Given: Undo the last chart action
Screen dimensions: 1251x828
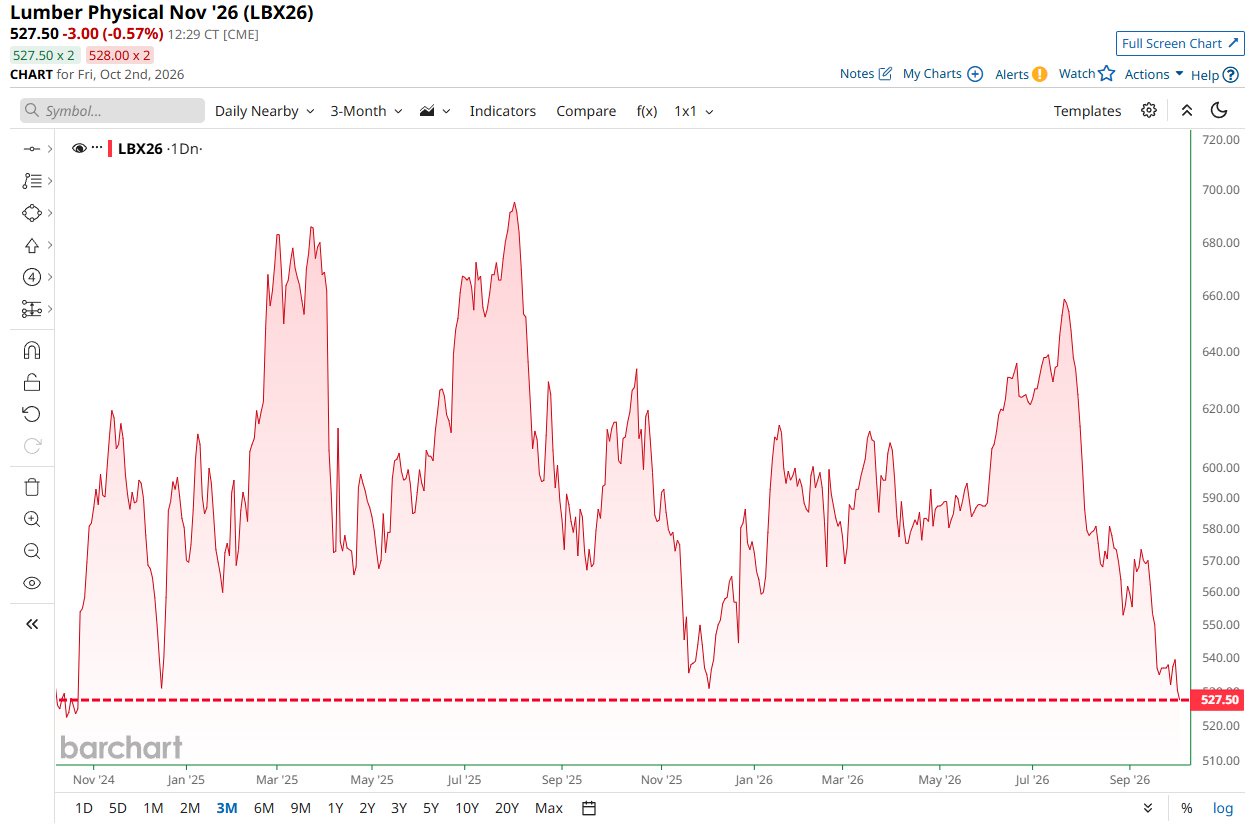Looking at the screenshot, I should pos(31,414).
